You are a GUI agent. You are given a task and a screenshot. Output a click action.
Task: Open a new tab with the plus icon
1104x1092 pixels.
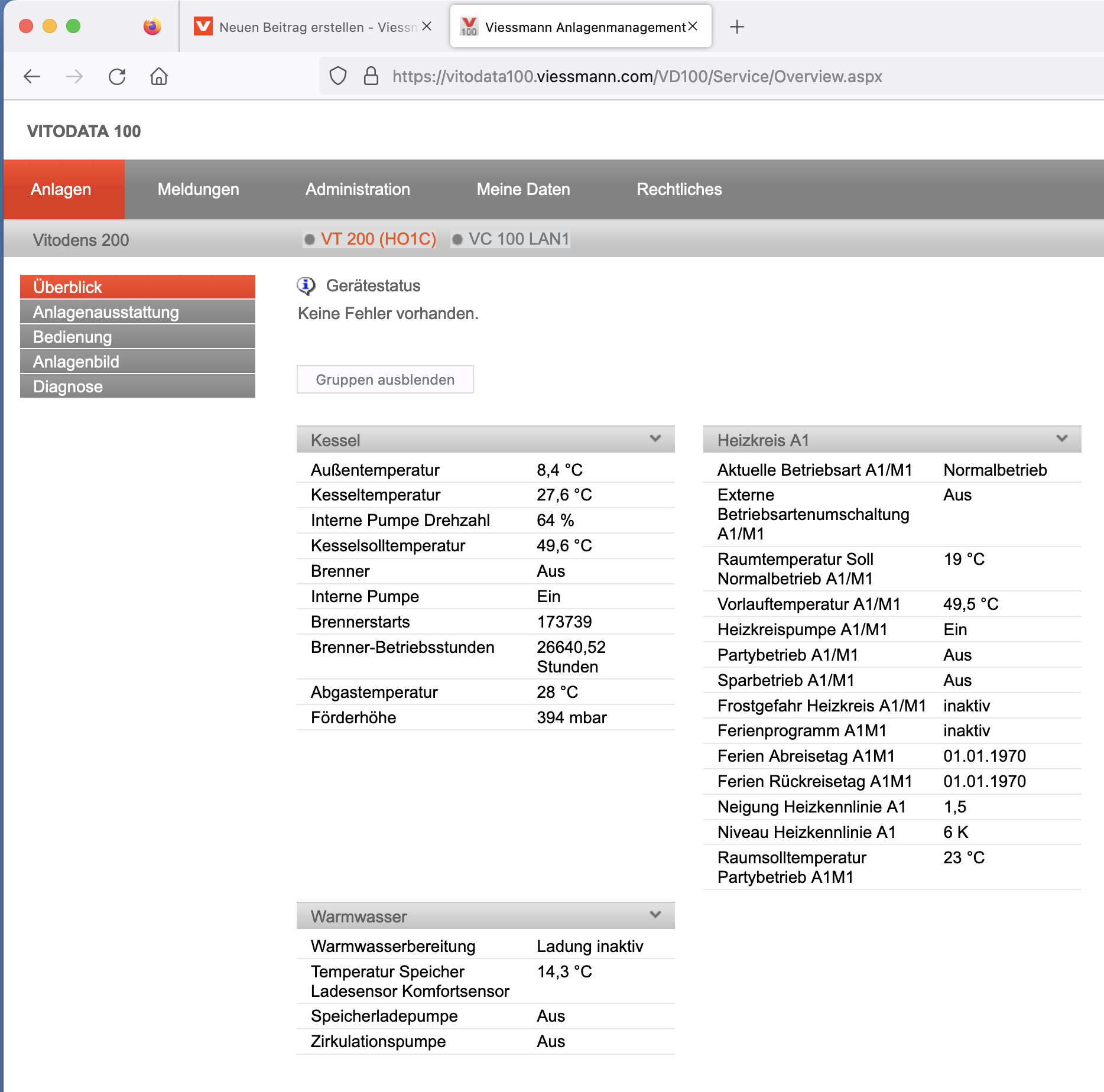pos(737,27)
